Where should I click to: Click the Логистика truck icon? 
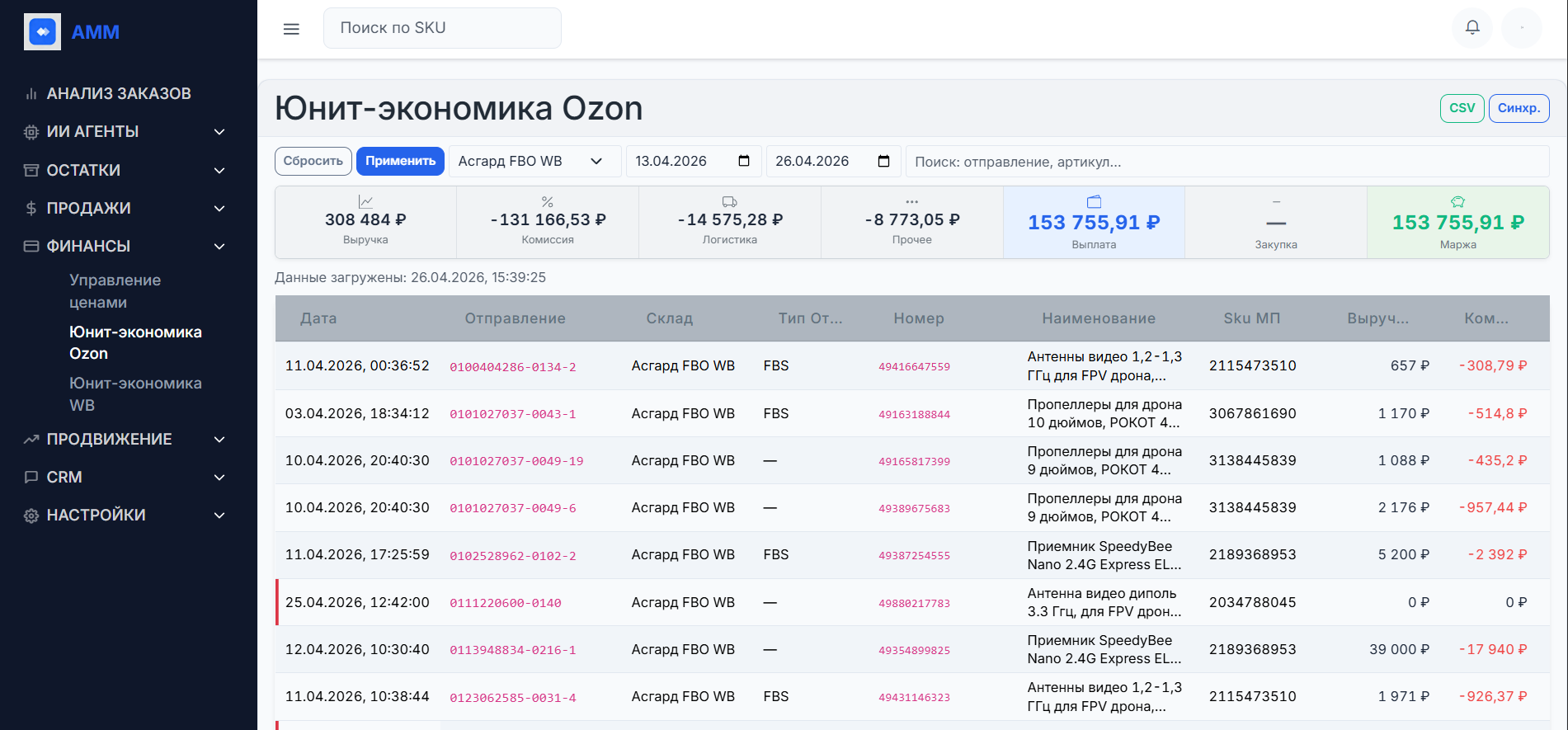pos(730,201)
